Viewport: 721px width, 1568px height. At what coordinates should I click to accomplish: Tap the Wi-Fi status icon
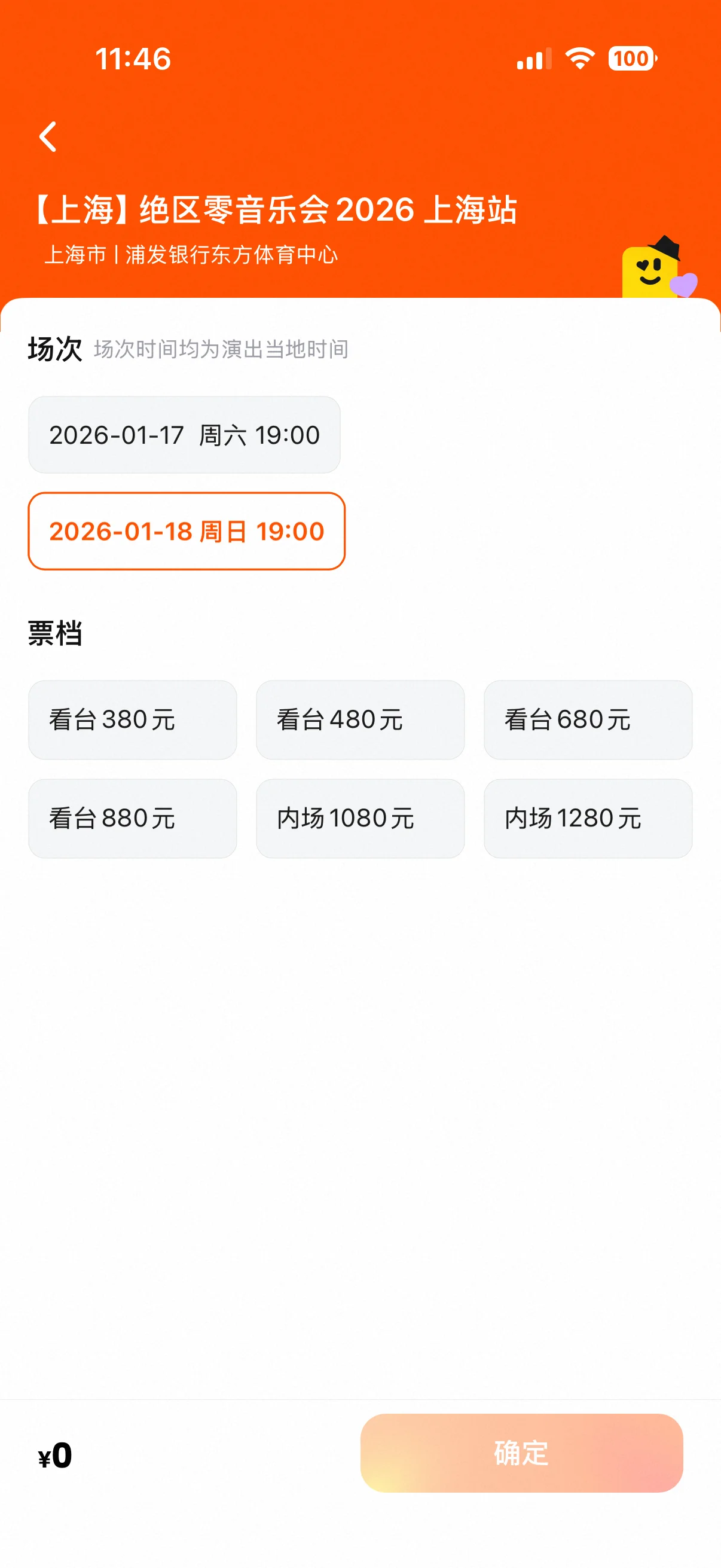click(579, 59)
